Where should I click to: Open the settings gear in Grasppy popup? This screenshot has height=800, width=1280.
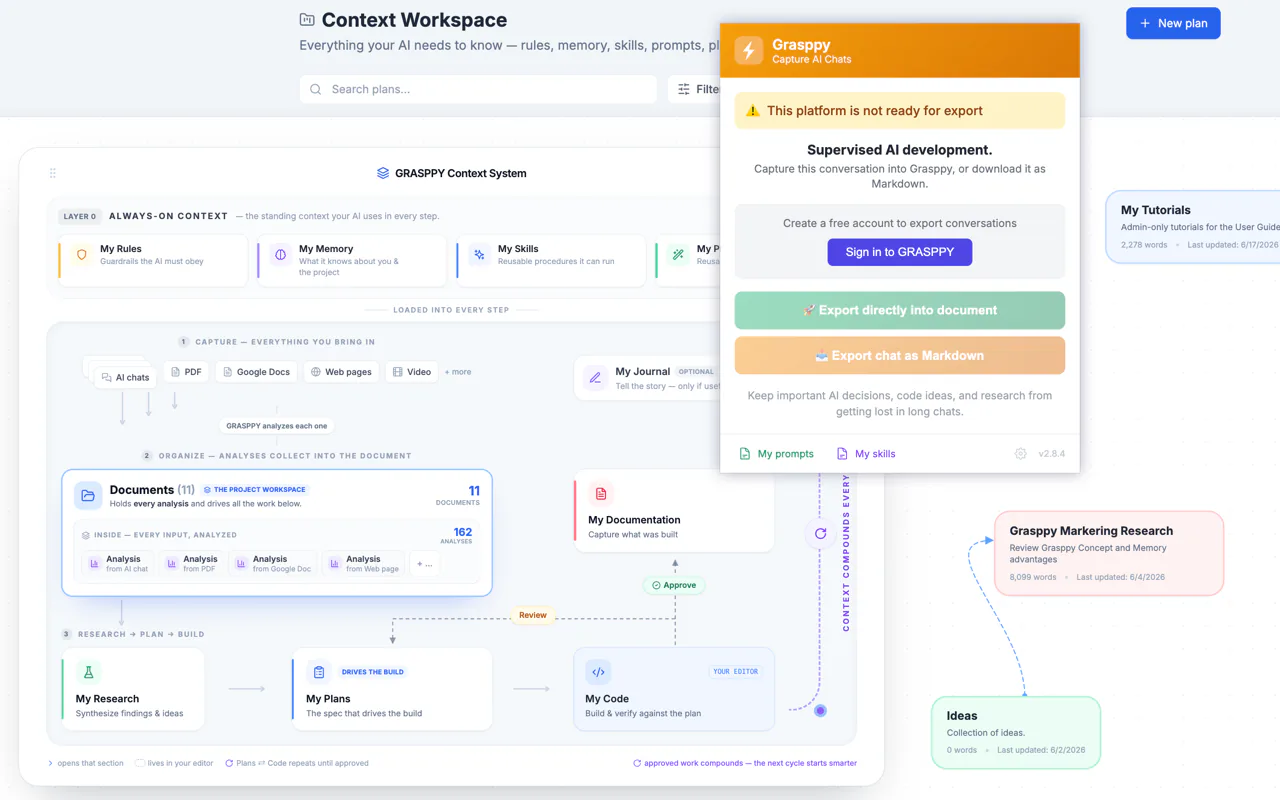pos(1020,454)
